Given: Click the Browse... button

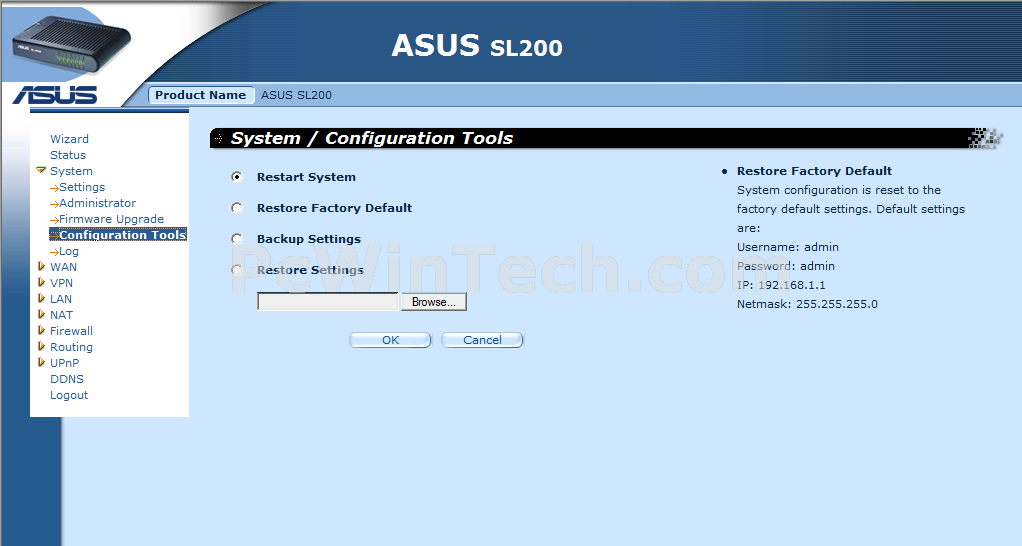Looking at the screenshot, I should [x=433, y=302].
